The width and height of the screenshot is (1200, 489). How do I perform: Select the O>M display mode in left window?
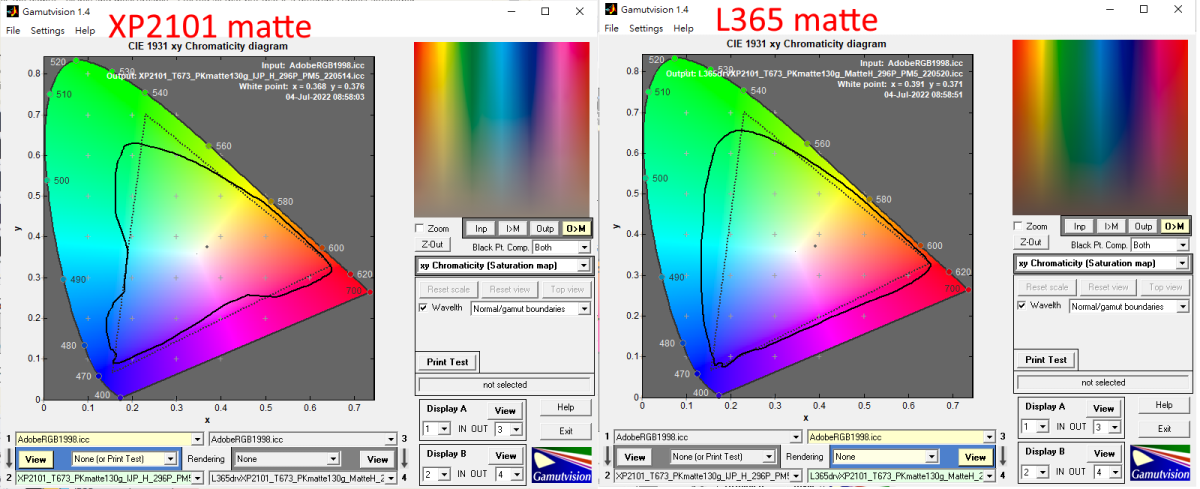[x=577, y=229]
